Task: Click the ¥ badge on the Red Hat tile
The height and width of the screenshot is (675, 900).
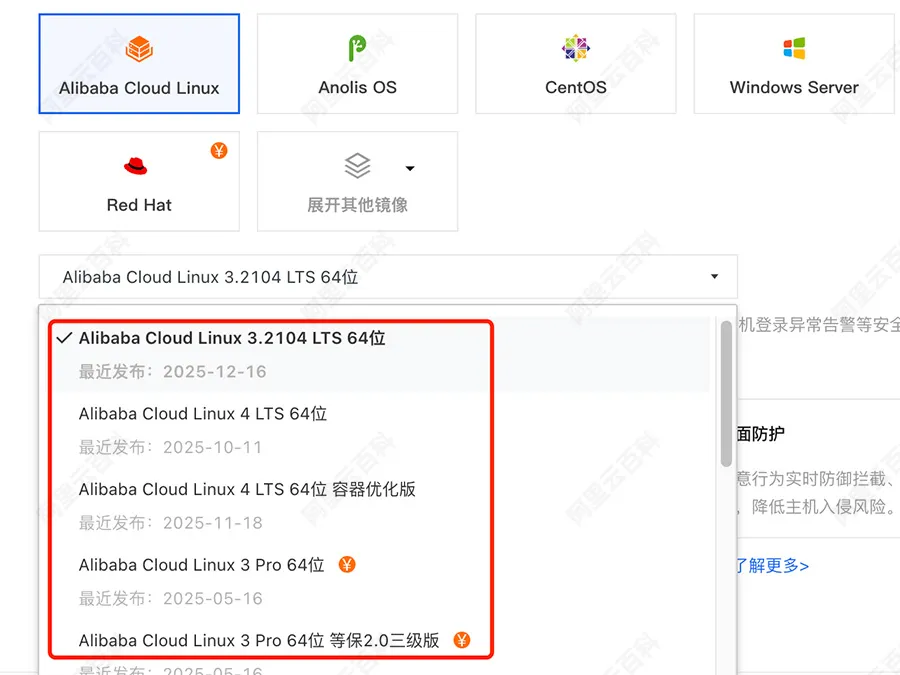Action: [219, 149]
